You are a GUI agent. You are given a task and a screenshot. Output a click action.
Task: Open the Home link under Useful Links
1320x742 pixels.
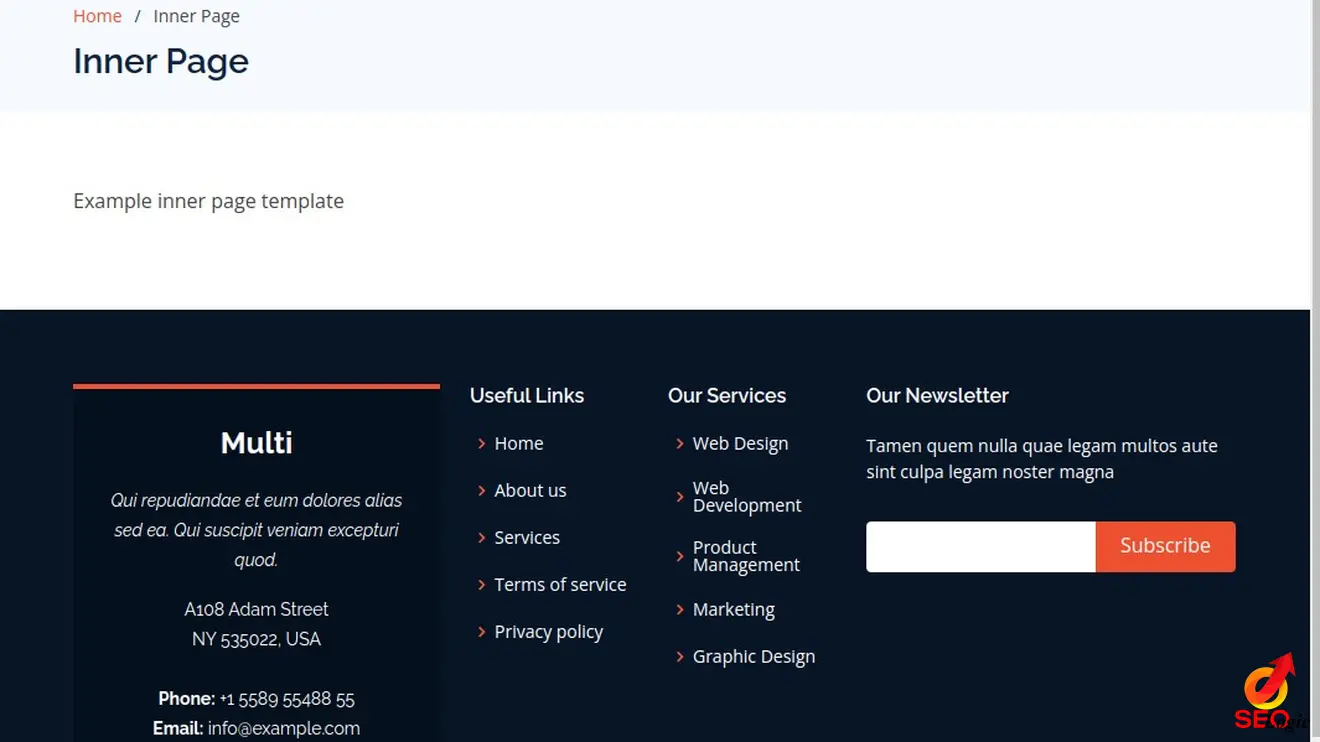518,444
